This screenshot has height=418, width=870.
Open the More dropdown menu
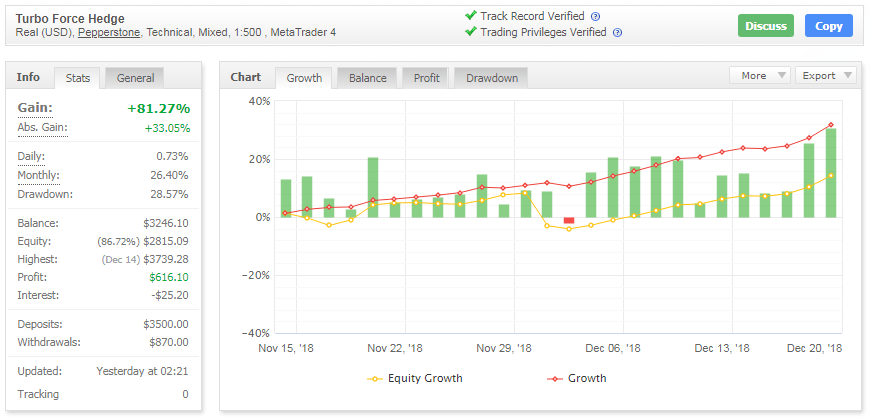coord(760,76)
